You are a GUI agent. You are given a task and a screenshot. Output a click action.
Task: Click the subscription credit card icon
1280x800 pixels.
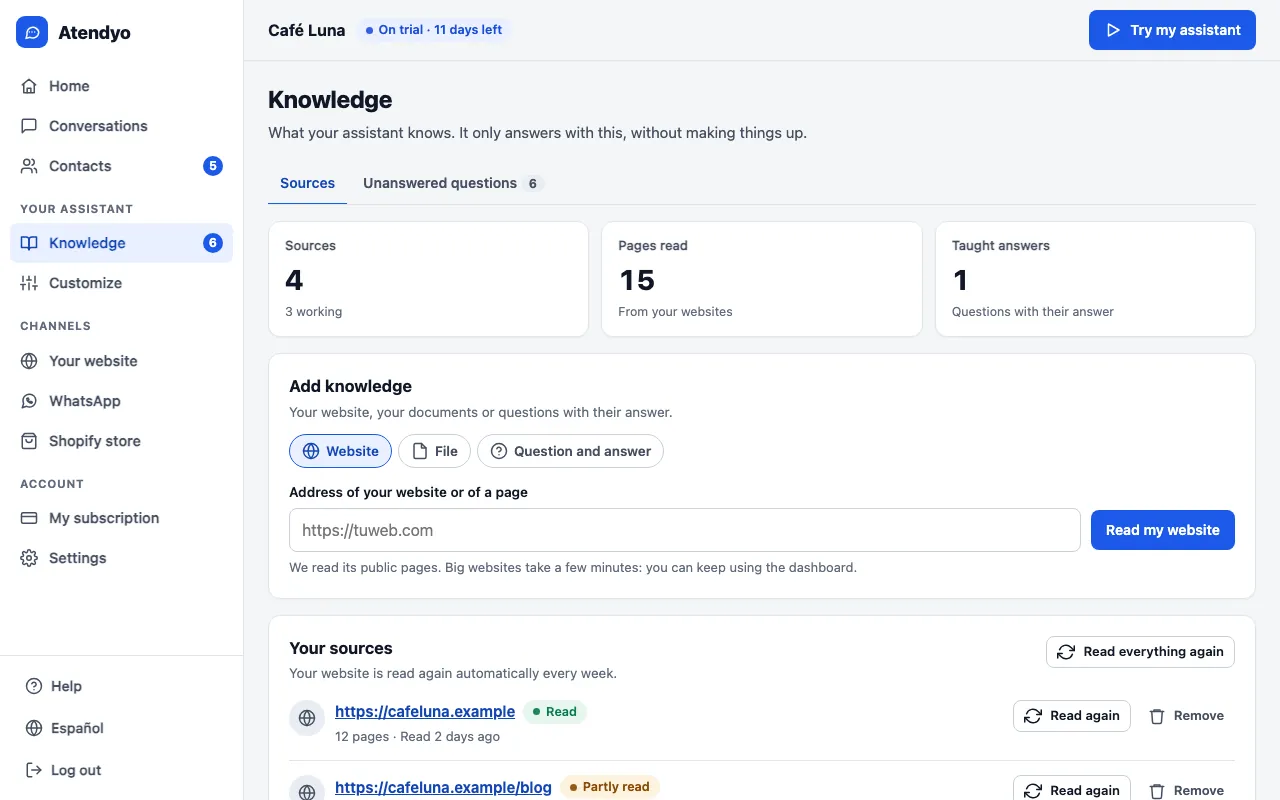click(29, 518)
